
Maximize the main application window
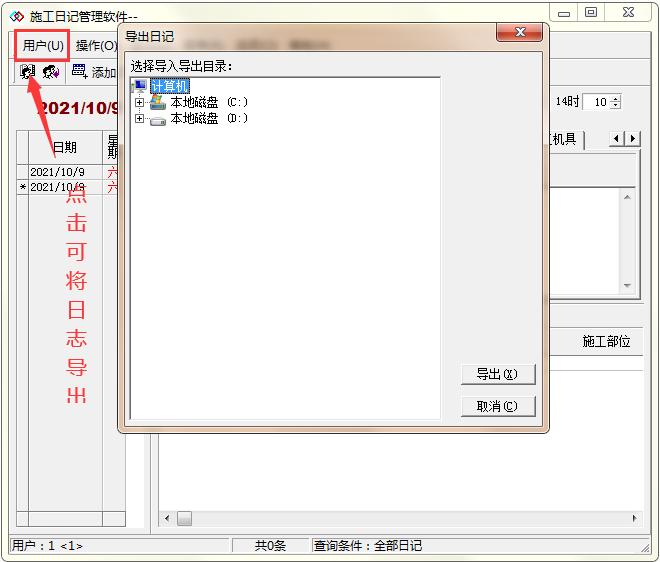coord(591,13)
